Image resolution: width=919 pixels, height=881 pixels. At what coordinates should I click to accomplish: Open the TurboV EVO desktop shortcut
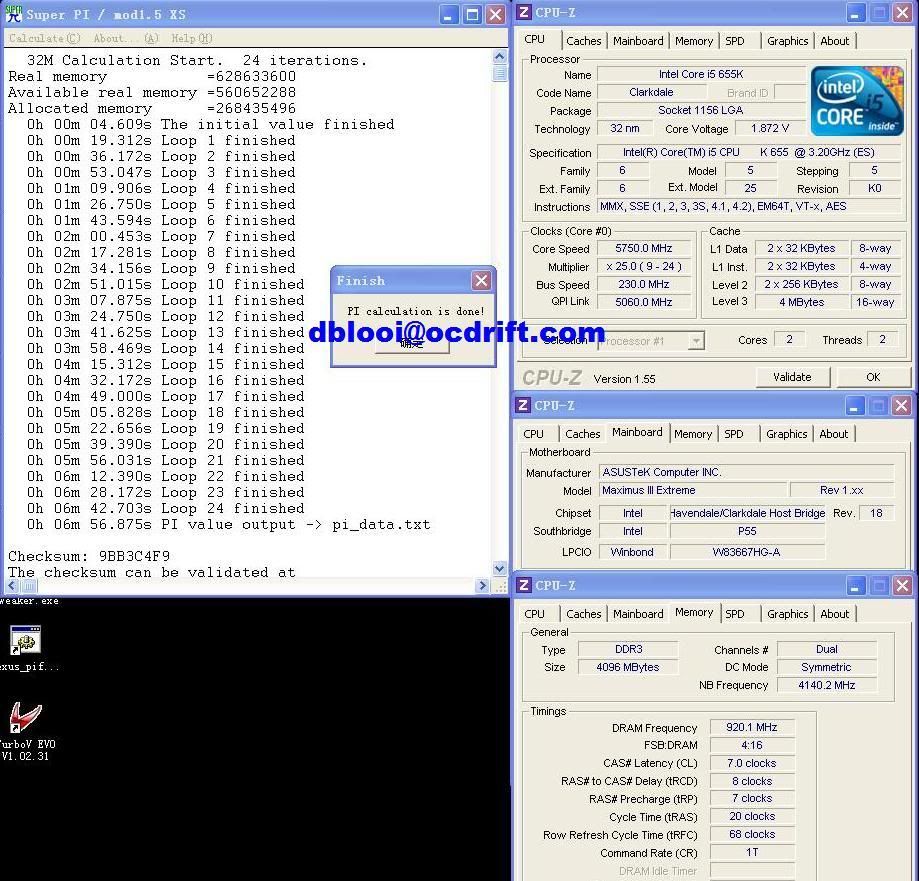point(24,718)
